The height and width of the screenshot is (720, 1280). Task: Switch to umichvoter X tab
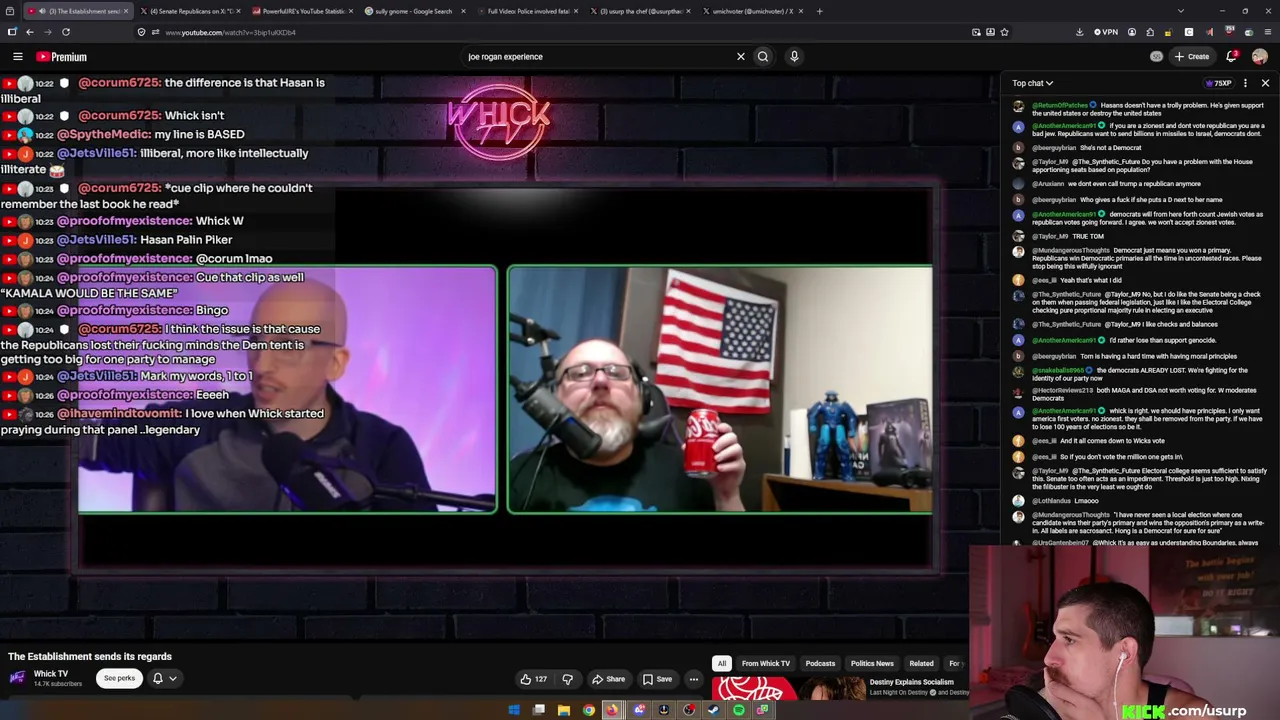point(753,11)
